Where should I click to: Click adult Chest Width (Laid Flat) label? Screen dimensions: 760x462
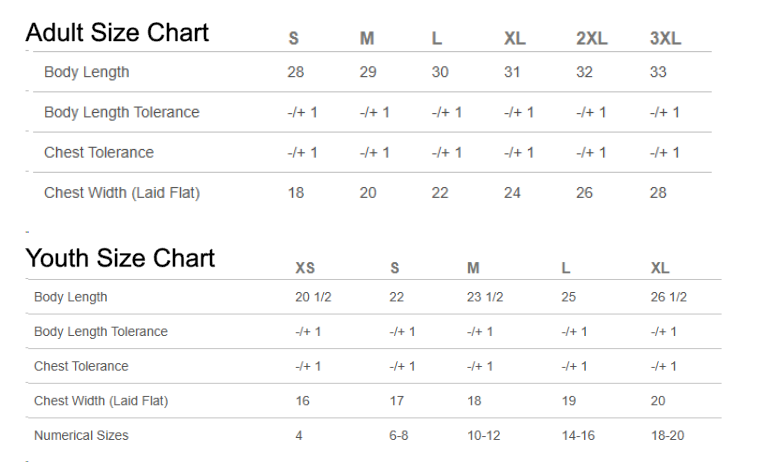pyautogui.click(x=122, y=193)
